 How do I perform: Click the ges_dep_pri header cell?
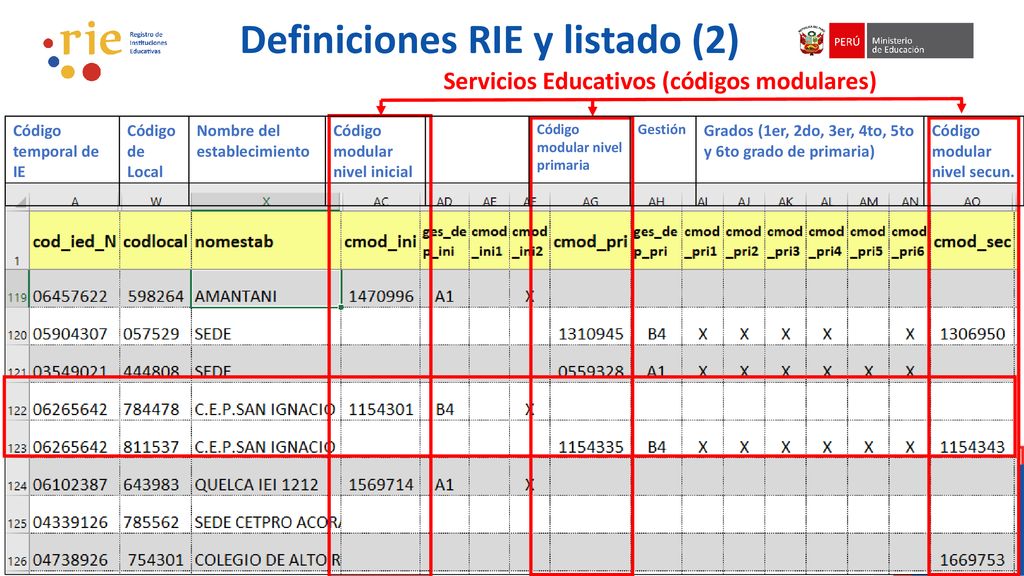(656, 241)
